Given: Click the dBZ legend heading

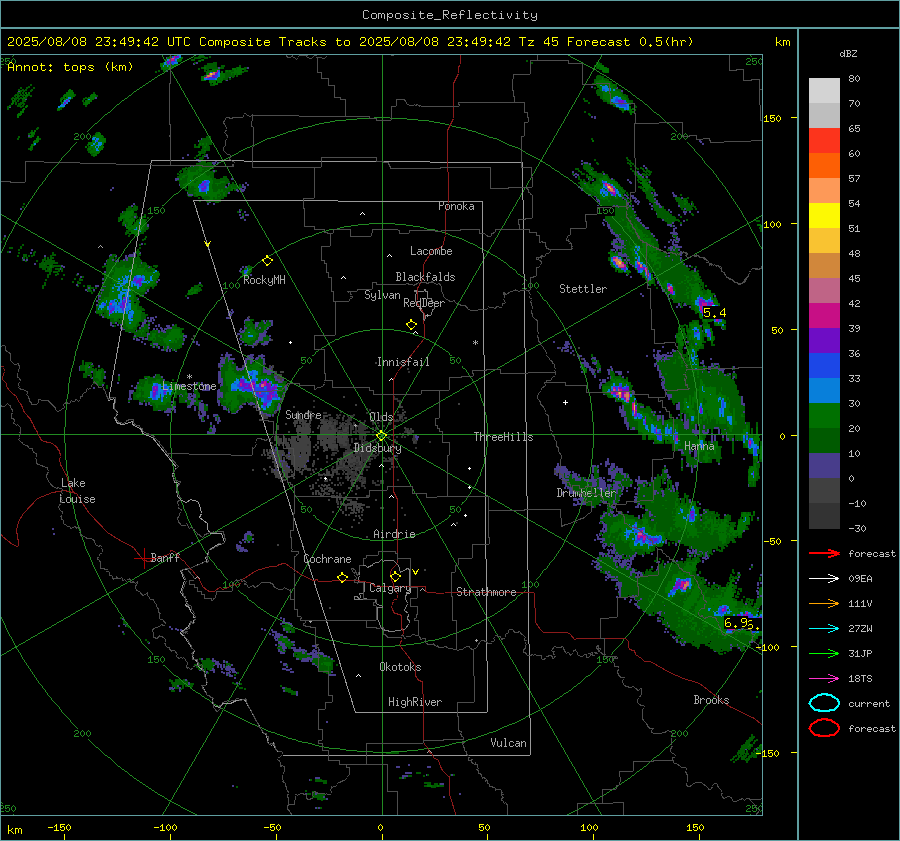Looking at the screenshot, I should (x=848, y=54).
